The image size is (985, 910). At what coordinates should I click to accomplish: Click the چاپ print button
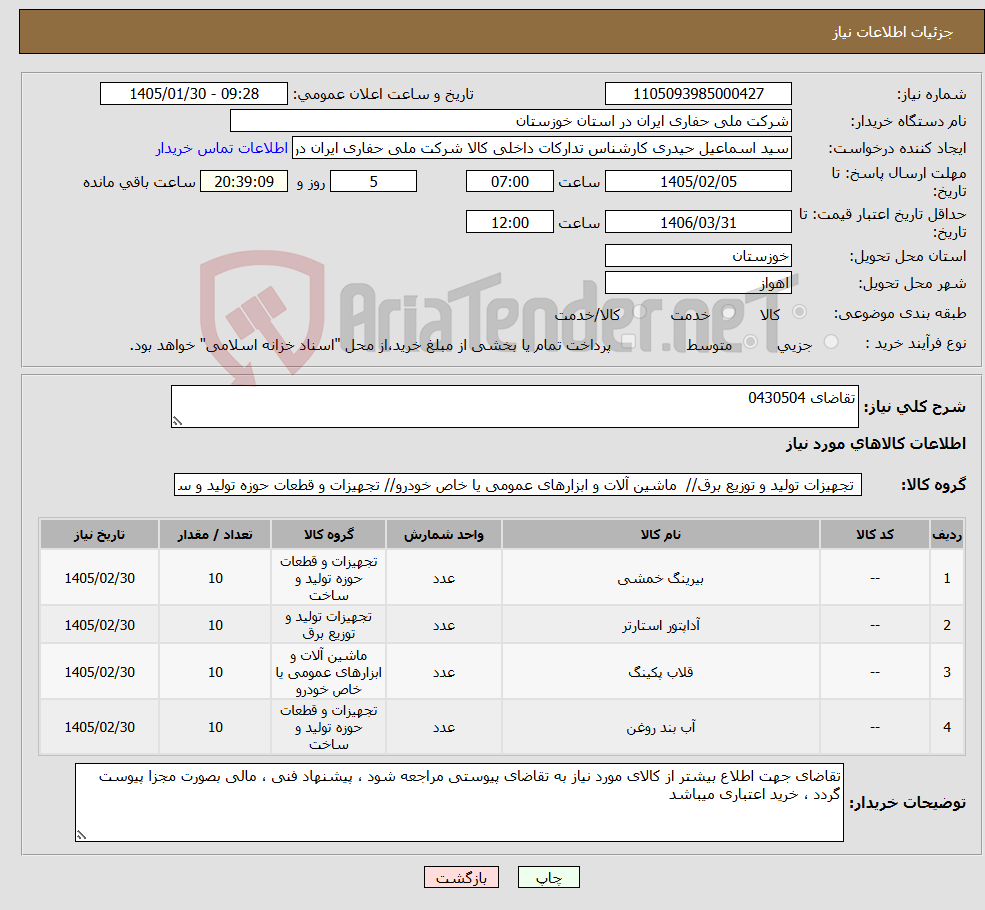coord(548,877)
